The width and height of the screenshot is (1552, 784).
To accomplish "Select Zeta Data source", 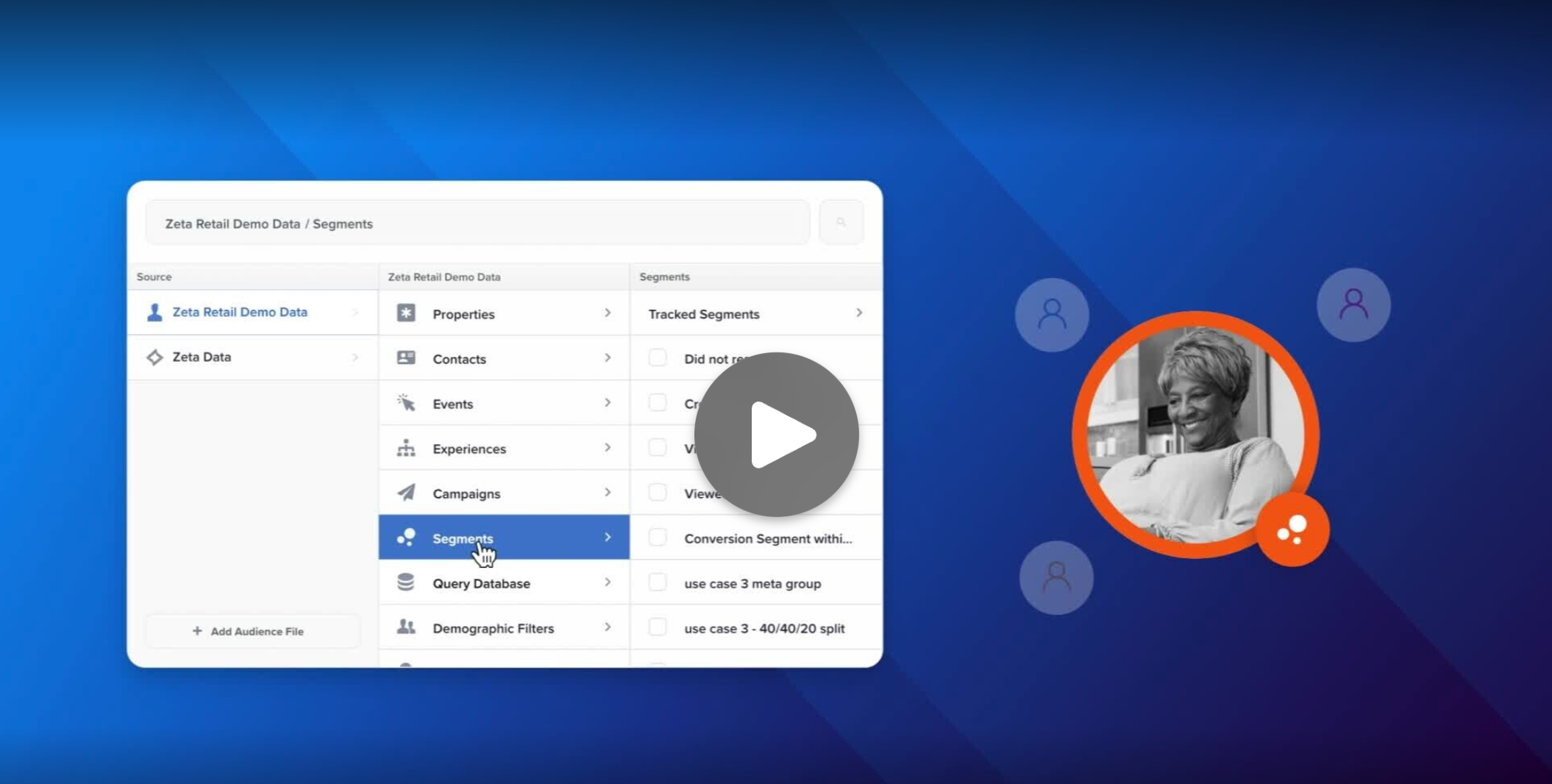I will [202, 357].
